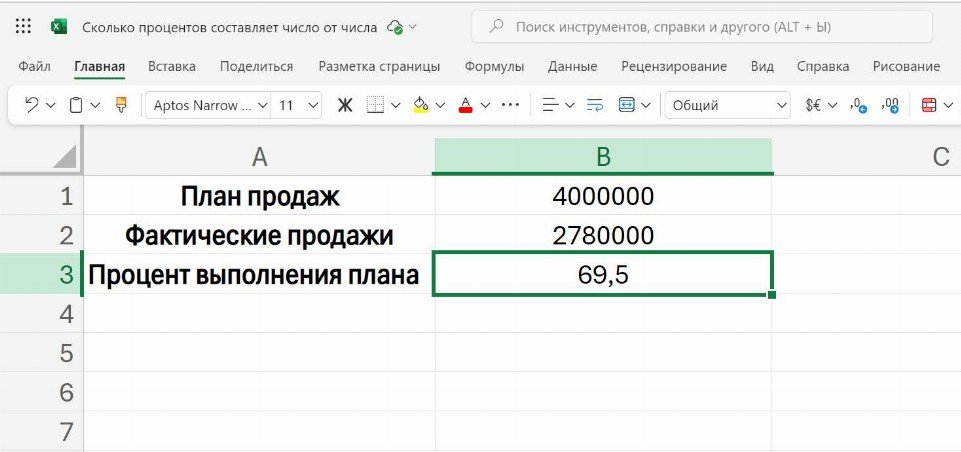This screenshot has height=452, width=961.
Task: Switch to the Формулы tab
Action: pyautogui.click(x=494, y=67)
